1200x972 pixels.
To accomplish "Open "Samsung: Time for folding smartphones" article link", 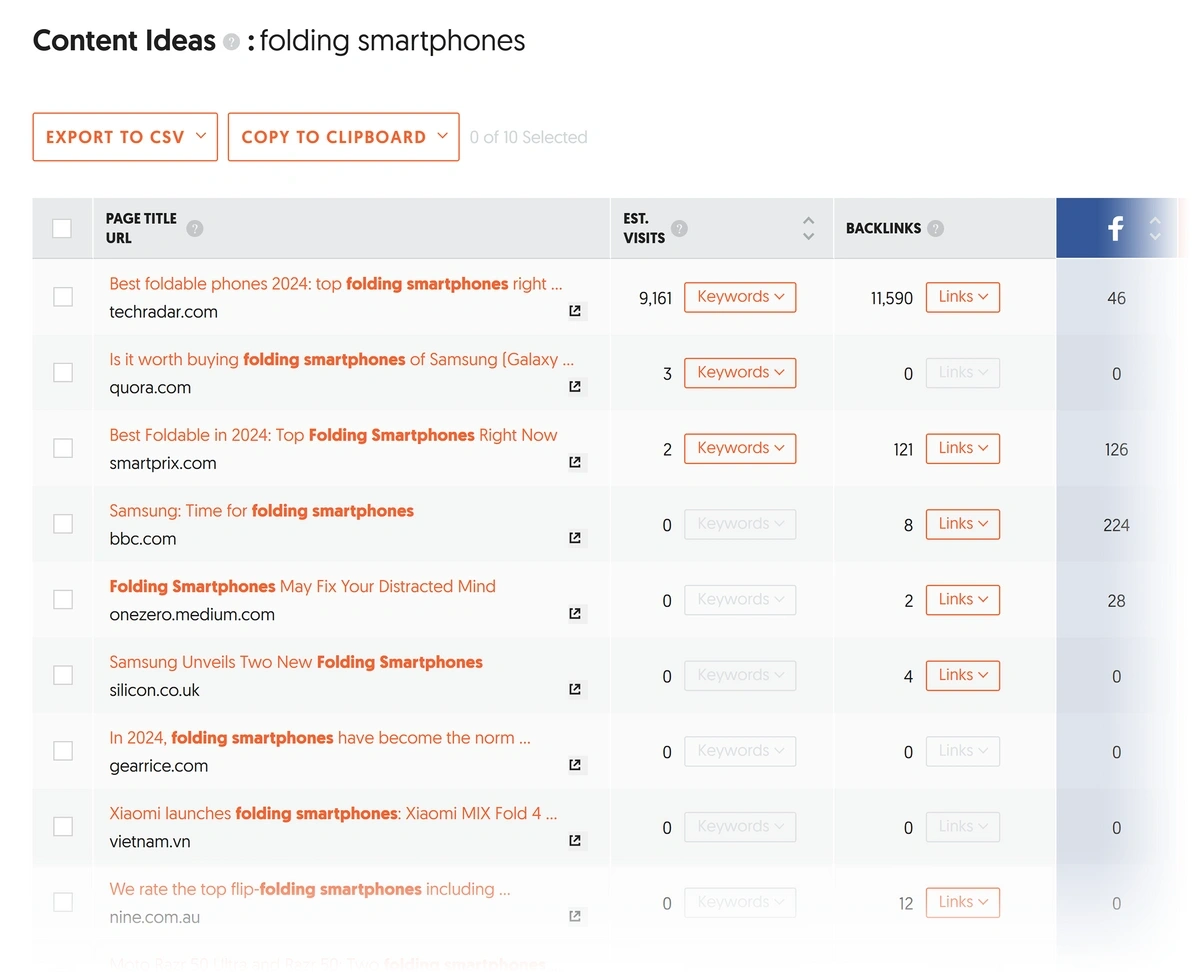I will [x=261, y=510].
